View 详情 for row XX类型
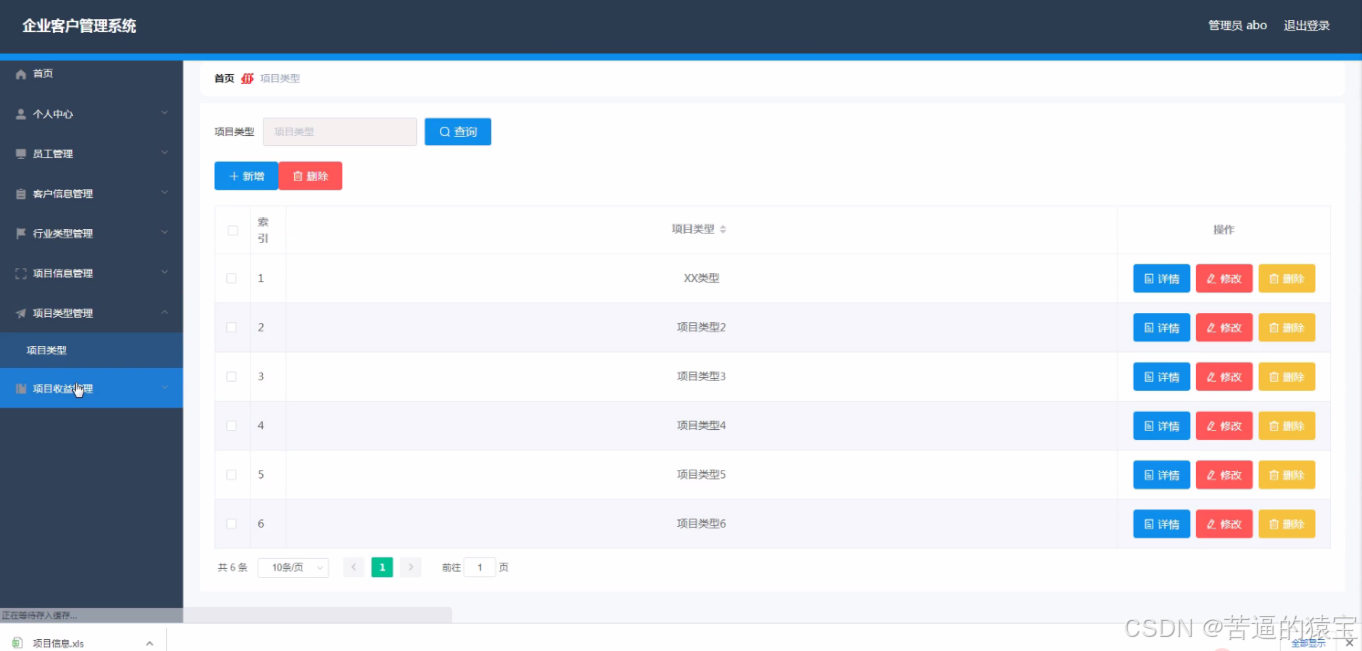The width and height of the screenshot is (1362, 651). coord(1161,278)
